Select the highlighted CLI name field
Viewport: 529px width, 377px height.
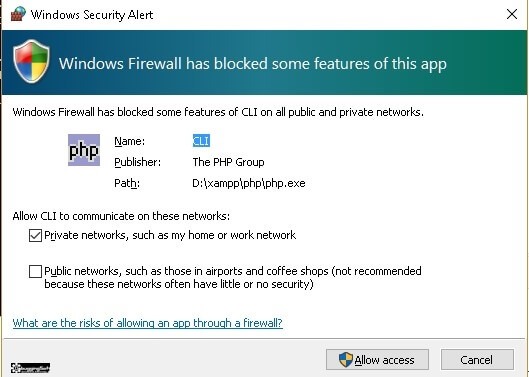point(201,141)
